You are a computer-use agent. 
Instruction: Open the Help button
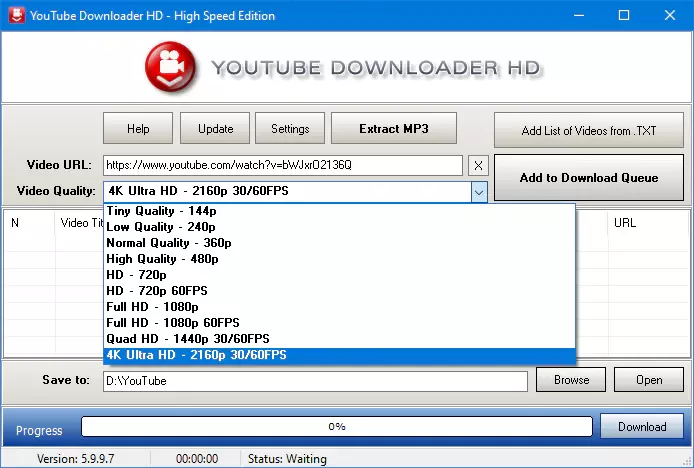tap(138, 129)
